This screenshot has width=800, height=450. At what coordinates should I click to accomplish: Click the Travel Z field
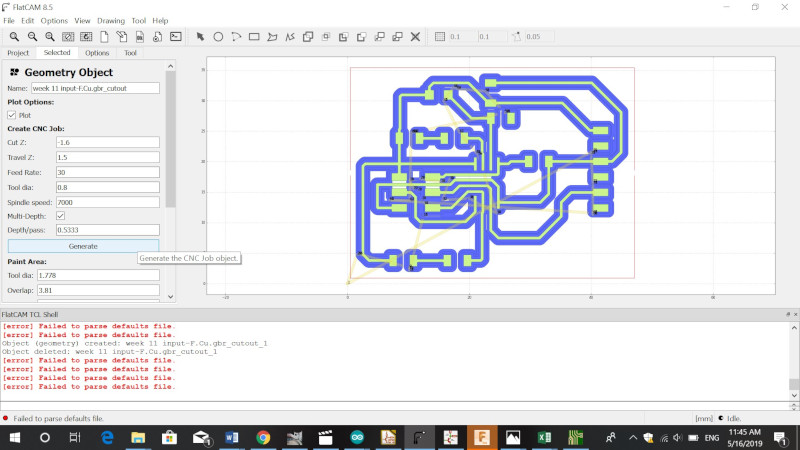108,157
